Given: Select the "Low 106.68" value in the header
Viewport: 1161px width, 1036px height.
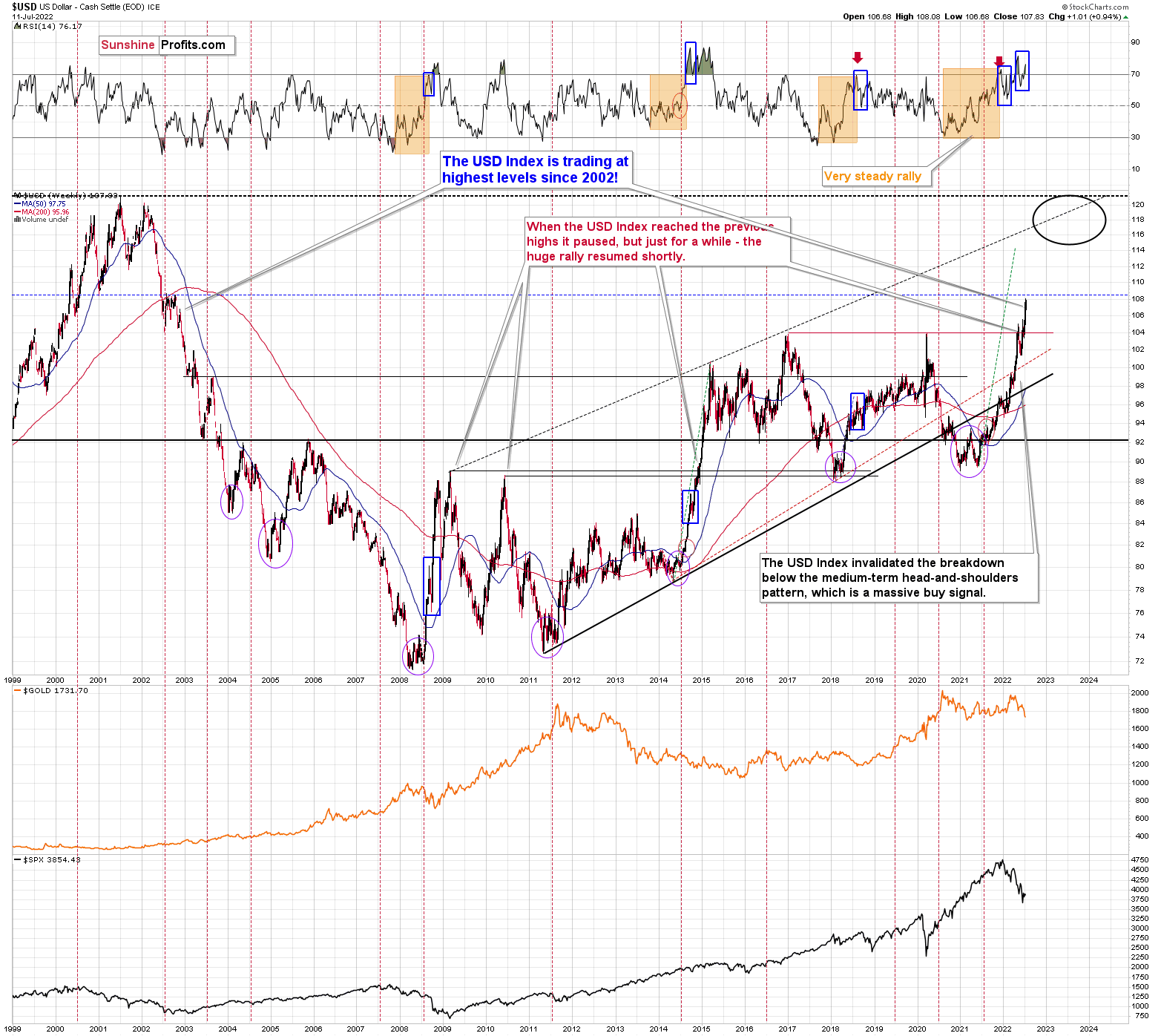Looking at the screenshot, I should (968, 16).
